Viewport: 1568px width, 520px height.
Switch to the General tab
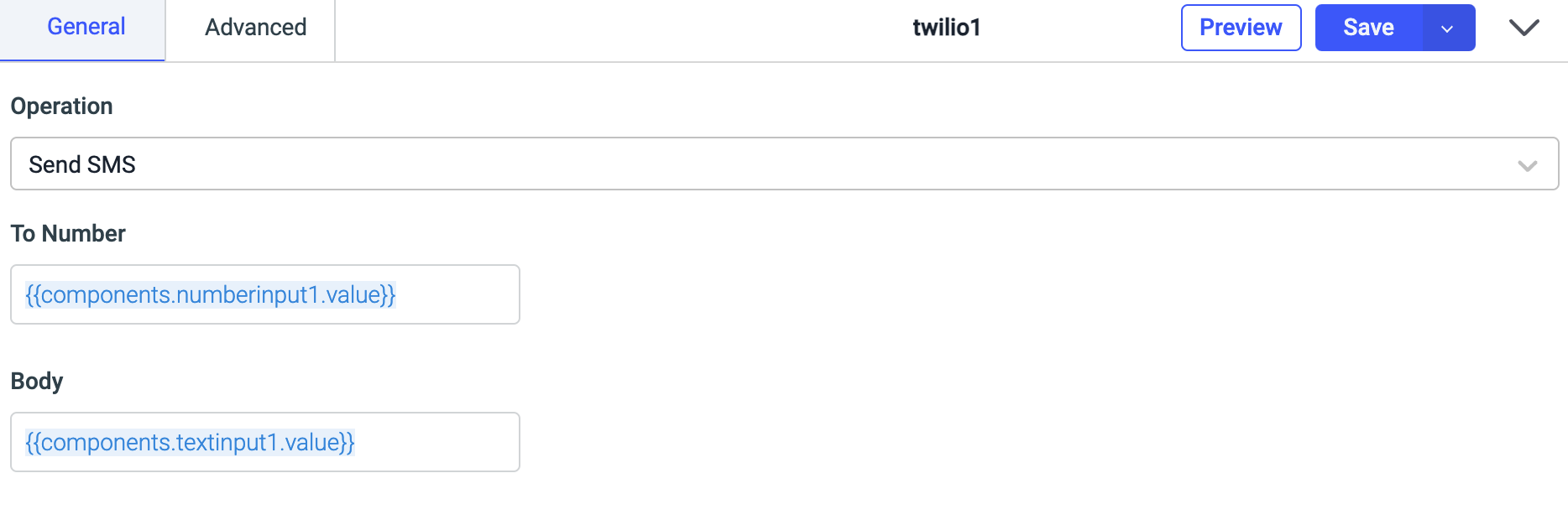pos(86,28)
